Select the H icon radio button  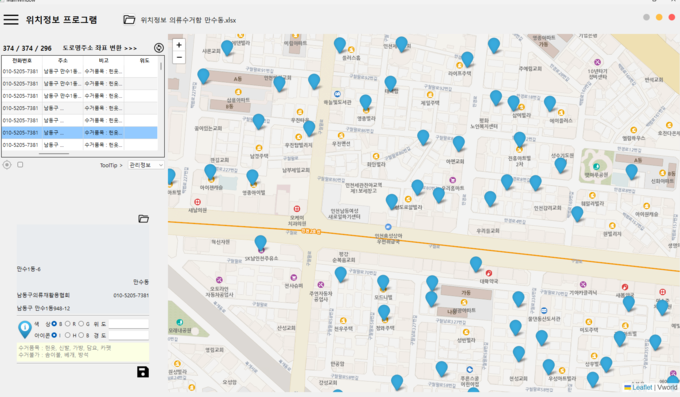[x=68, y=335]
